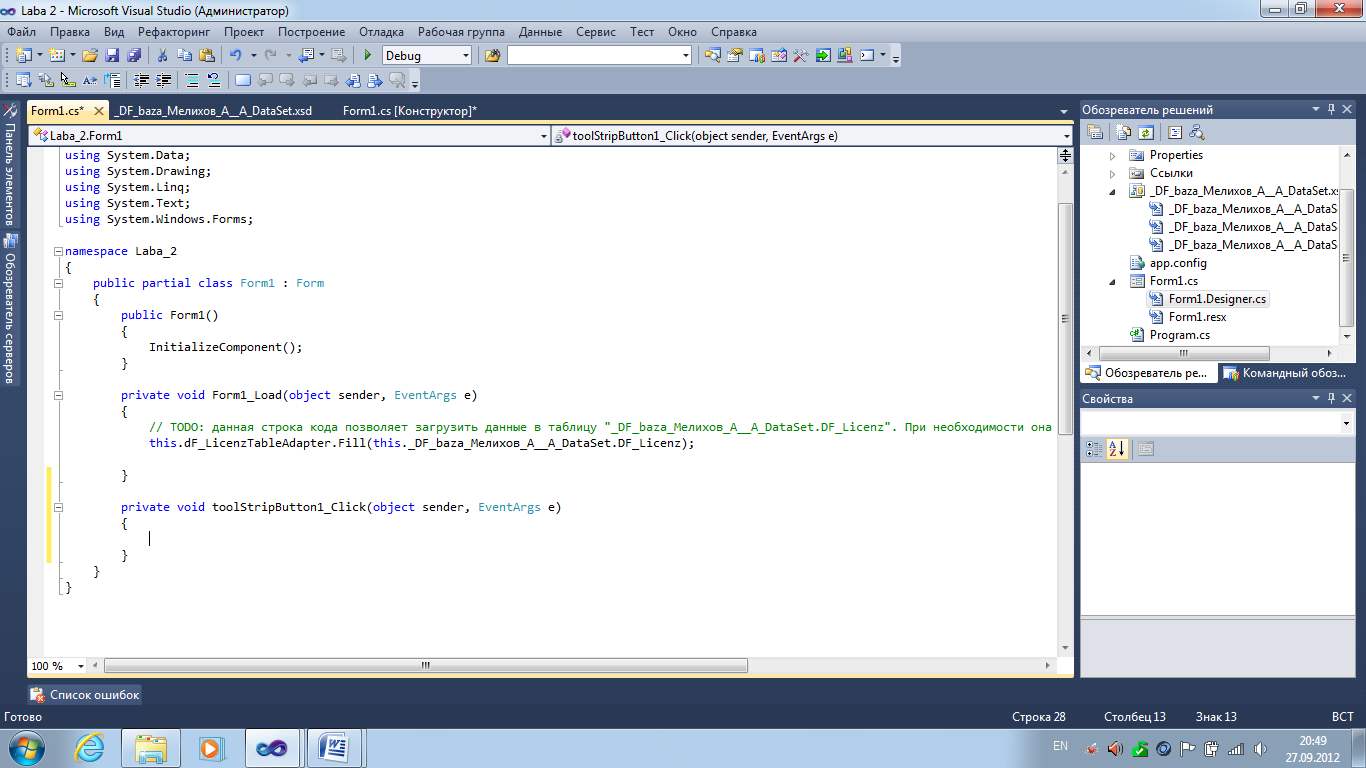The height and width of the screenshot is (768, 1366).
Task: Save Form1.cs with the floppy icon
Action: [112, 56]
